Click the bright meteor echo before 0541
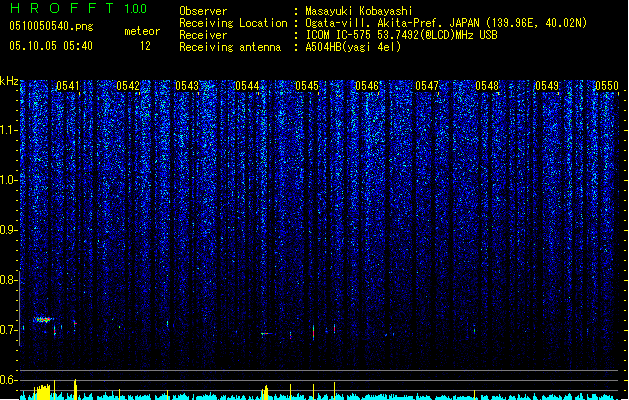Screen dimensions: 629x400 click(42, 320)
